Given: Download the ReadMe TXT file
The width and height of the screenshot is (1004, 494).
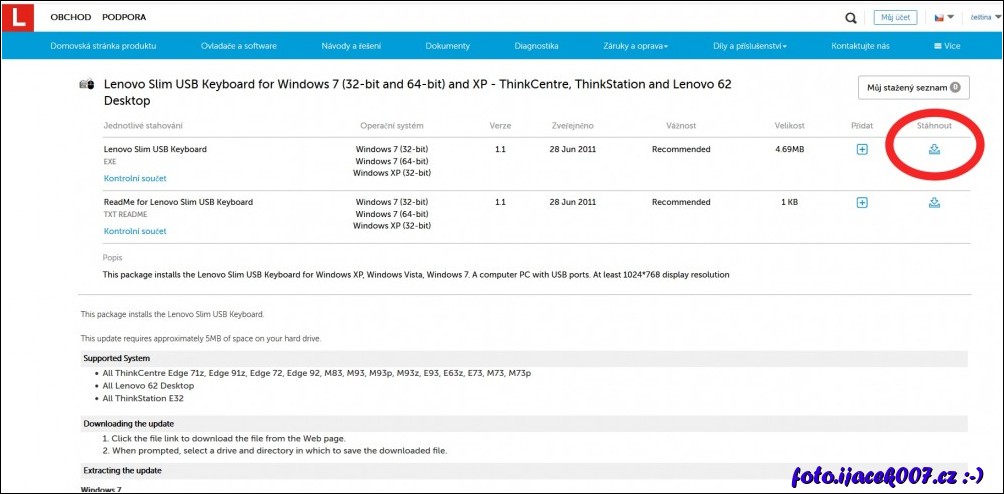Looking at the screenshot, I should (934, 203).
